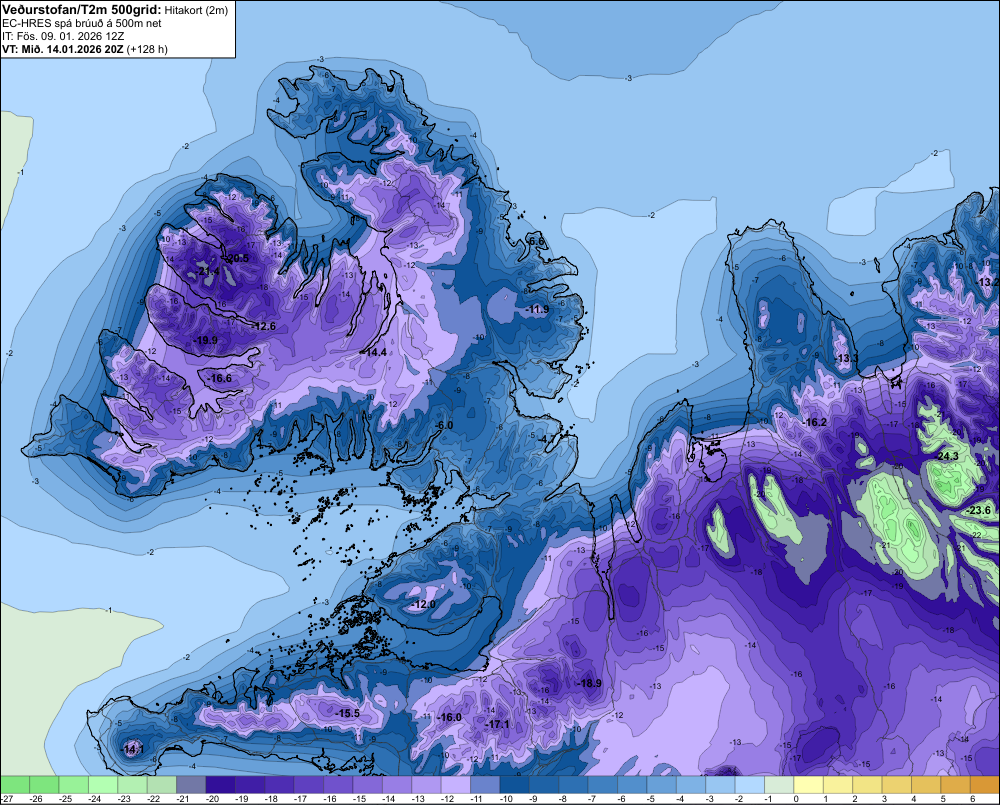Click the '(+128 h)' forecast offset text

147,49
